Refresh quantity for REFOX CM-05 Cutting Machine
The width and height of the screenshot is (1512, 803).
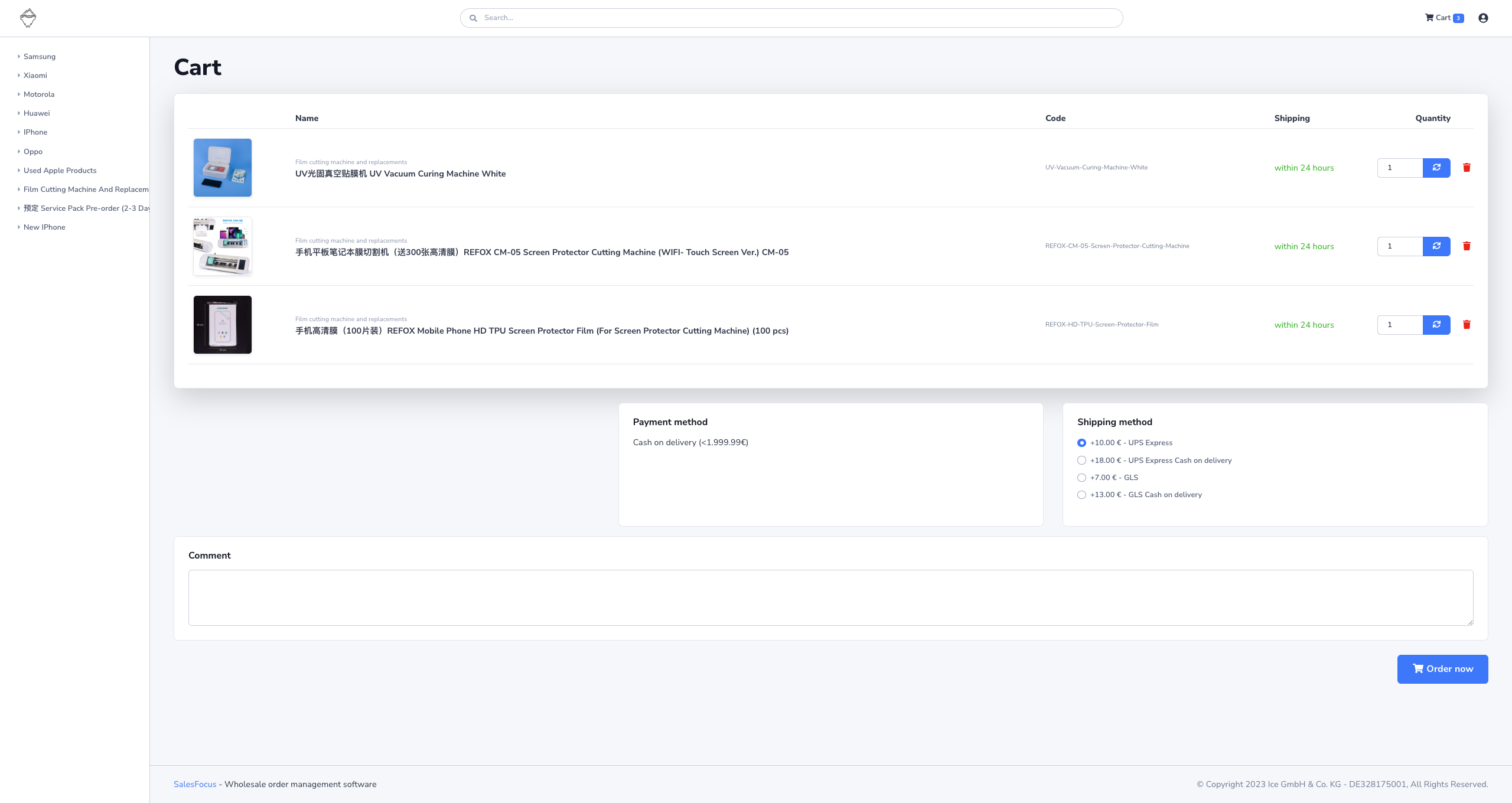[x=1436, y=246]
